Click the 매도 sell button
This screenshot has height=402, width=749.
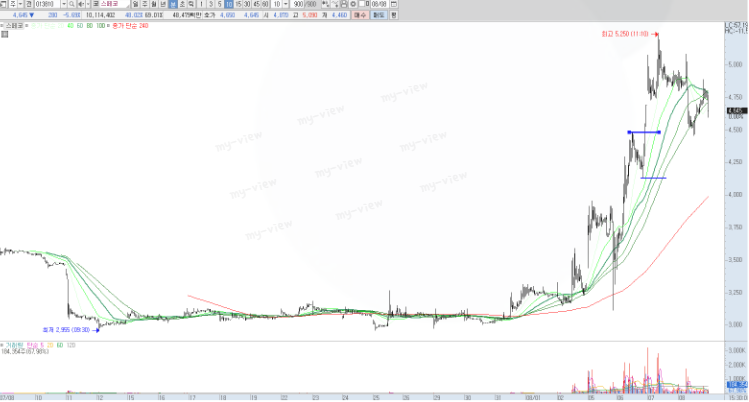point(379,15)
